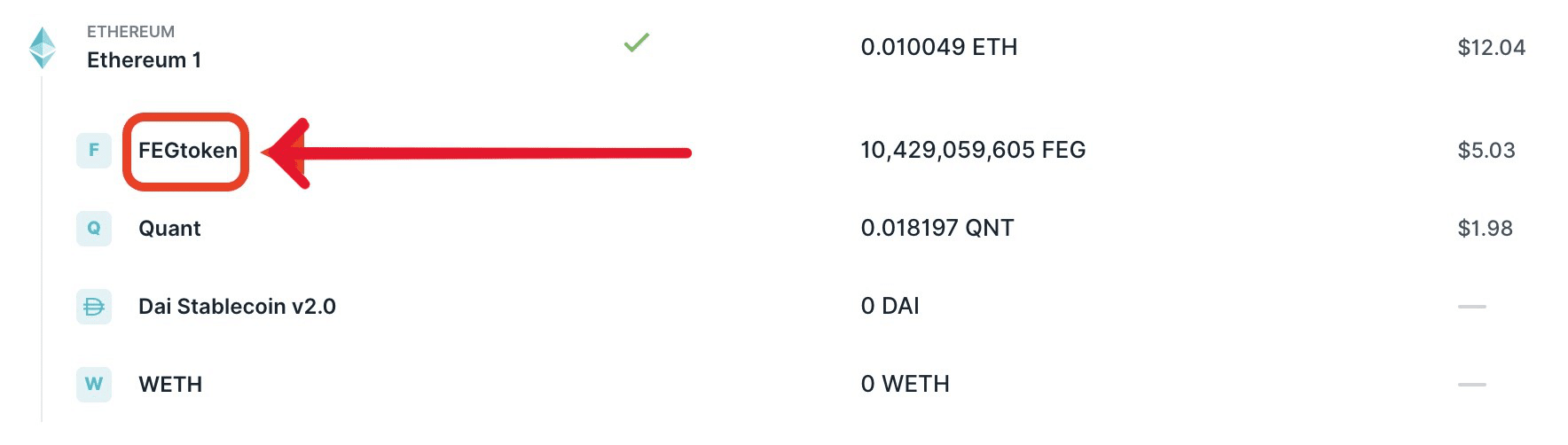The width and height of the screenshot is (1568, 445).
Task: Click the Quant Q icon
Action: coord(94,229)
